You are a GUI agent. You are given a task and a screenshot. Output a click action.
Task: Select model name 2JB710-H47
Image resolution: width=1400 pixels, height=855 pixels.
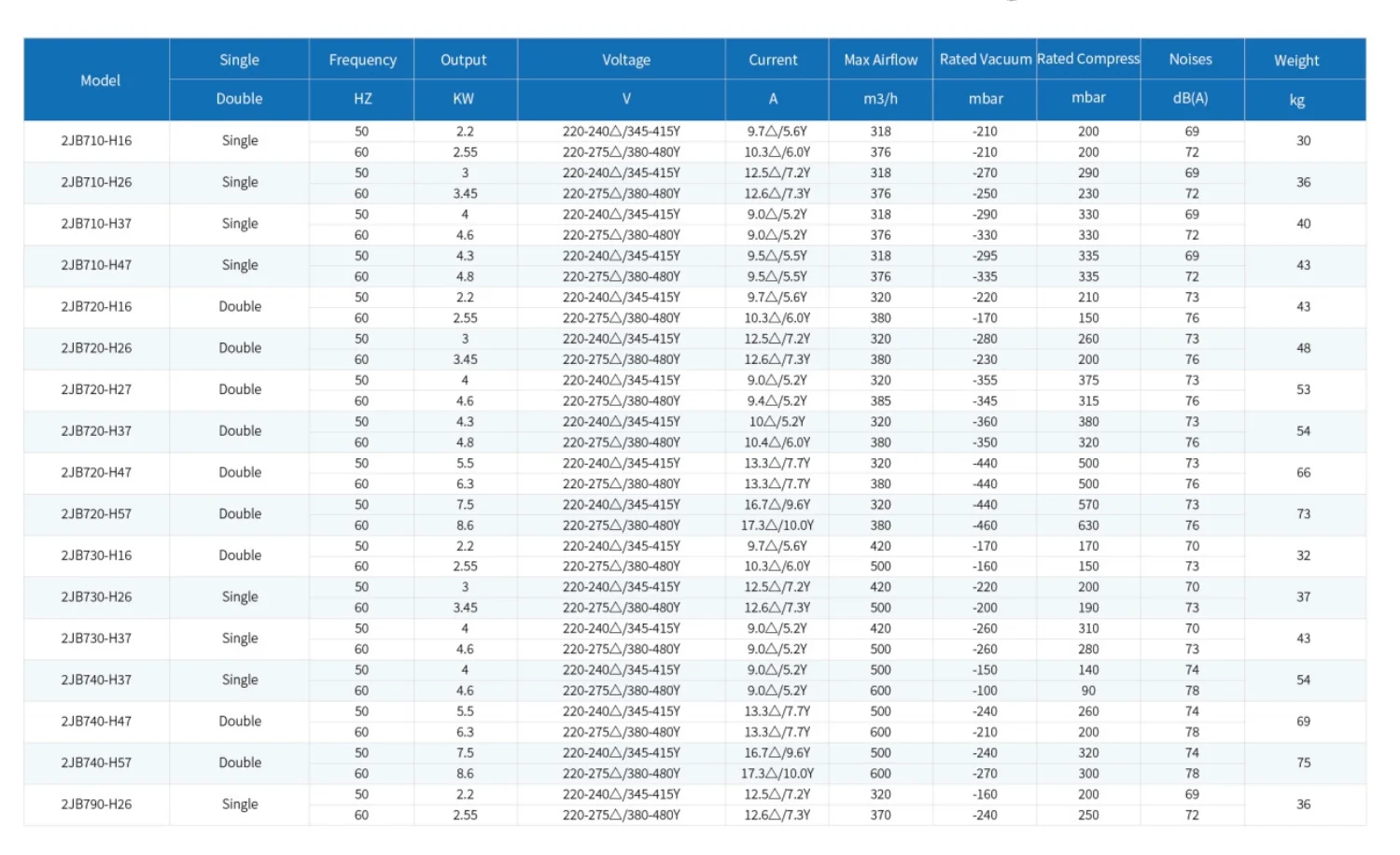(96, 265)
